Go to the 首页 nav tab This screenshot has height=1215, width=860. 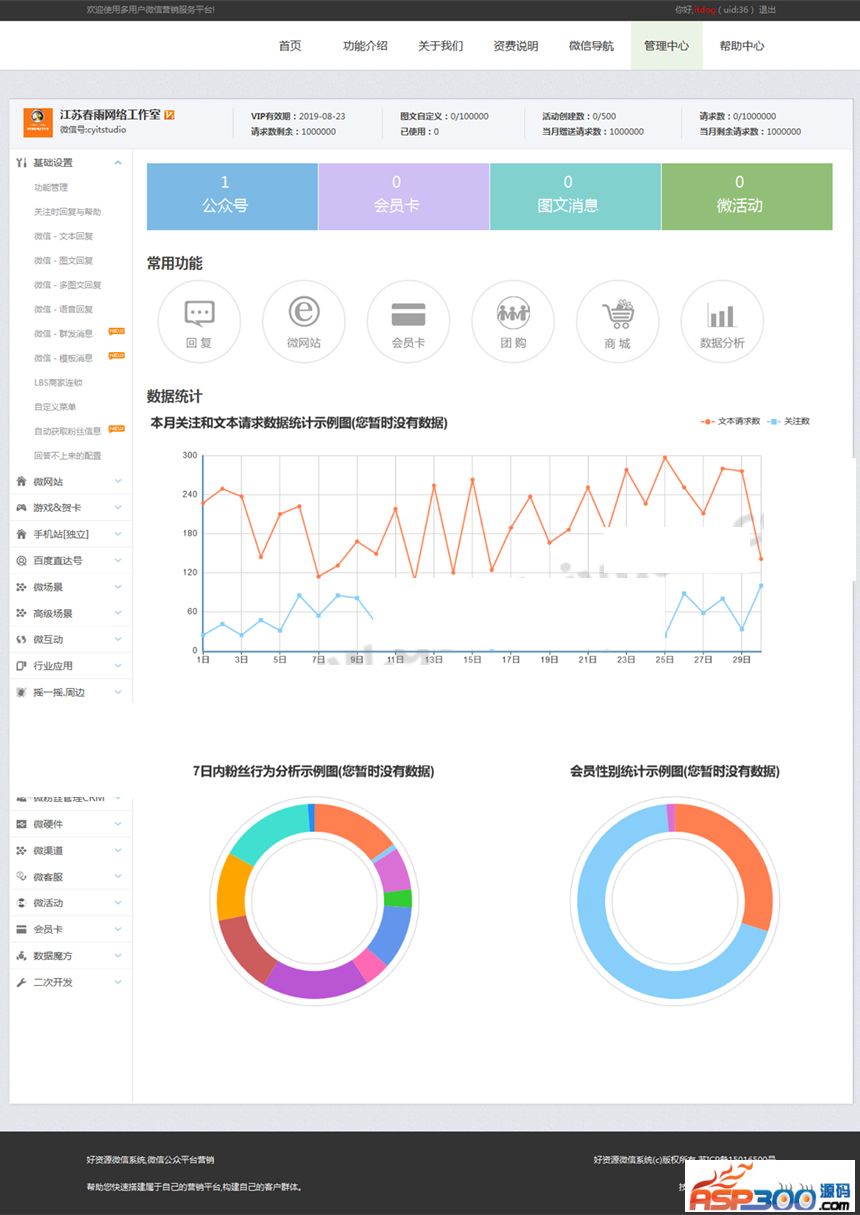(290, 46)
